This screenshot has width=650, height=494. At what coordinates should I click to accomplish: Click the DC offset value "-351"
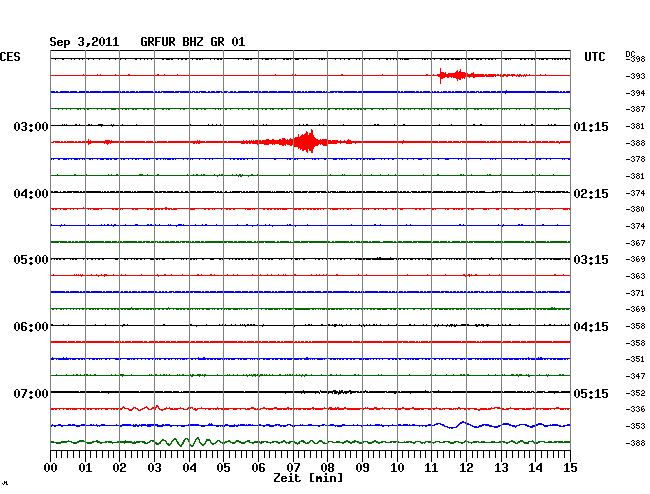(x=635, y=359)
